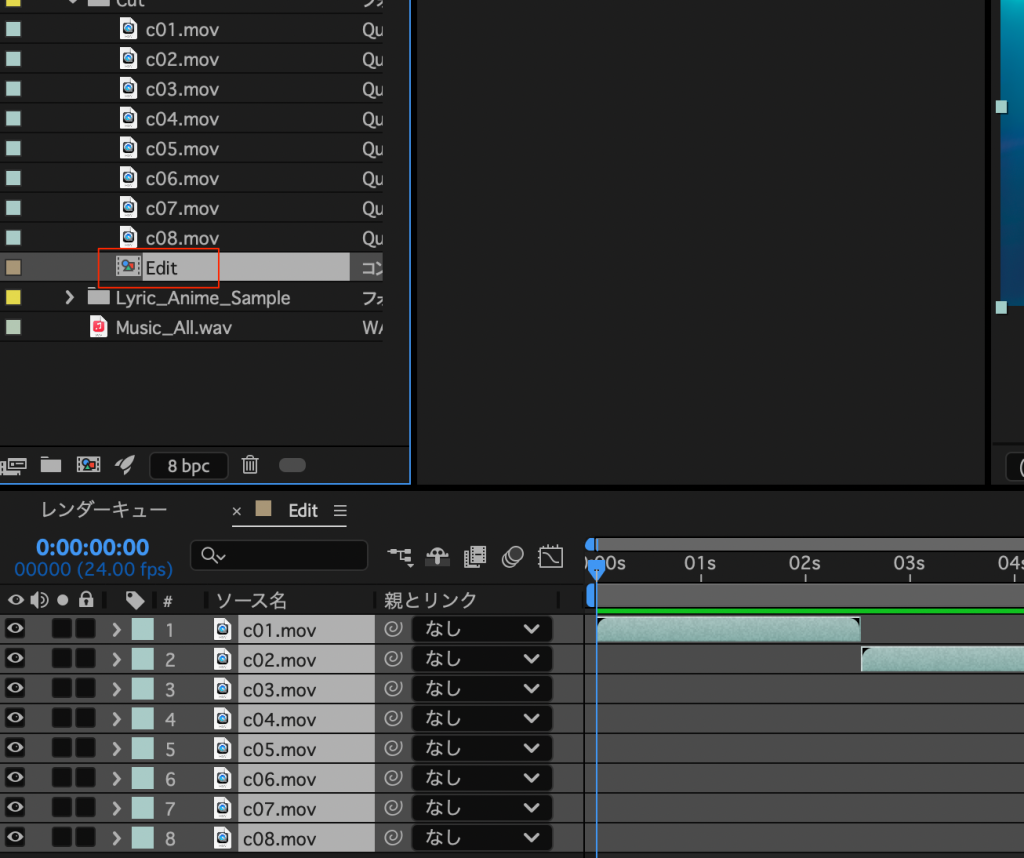Image resolution: width=1024 pixels, height=858 pixels.
Task: Expand properties of layer 5 c05.mov
Action: coord(116,749)
